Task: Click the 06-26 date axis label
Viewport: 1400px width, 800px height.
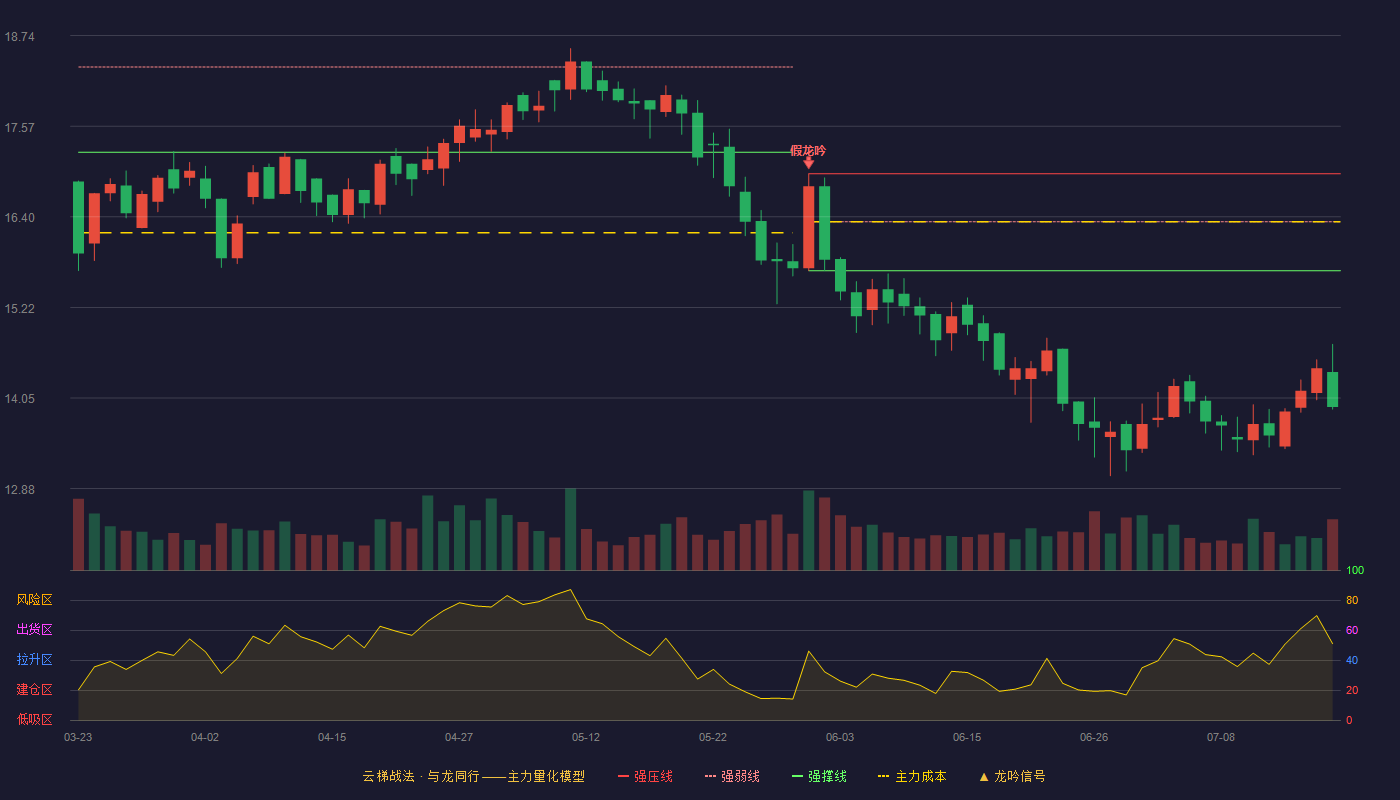Action: tap(1094, 737)
